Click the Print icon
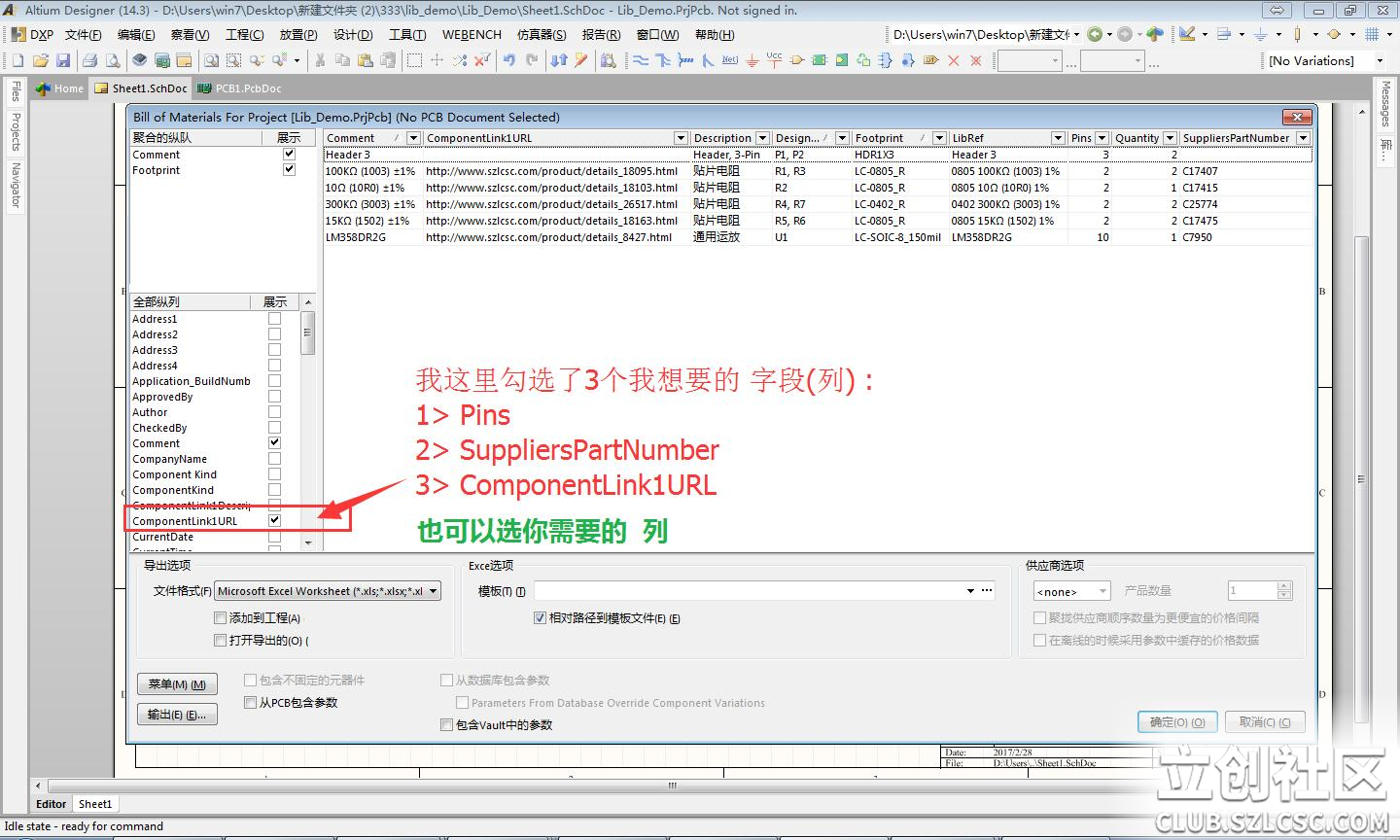 click(90, 60)
